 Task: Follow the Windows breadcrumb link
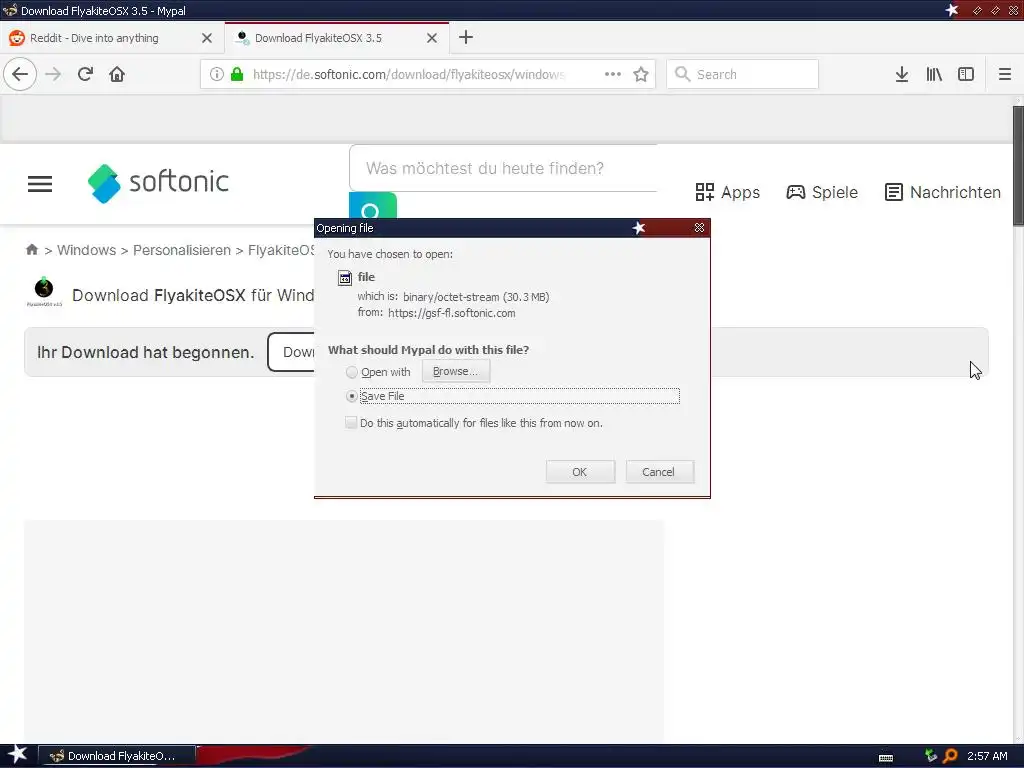coord(86,250)
